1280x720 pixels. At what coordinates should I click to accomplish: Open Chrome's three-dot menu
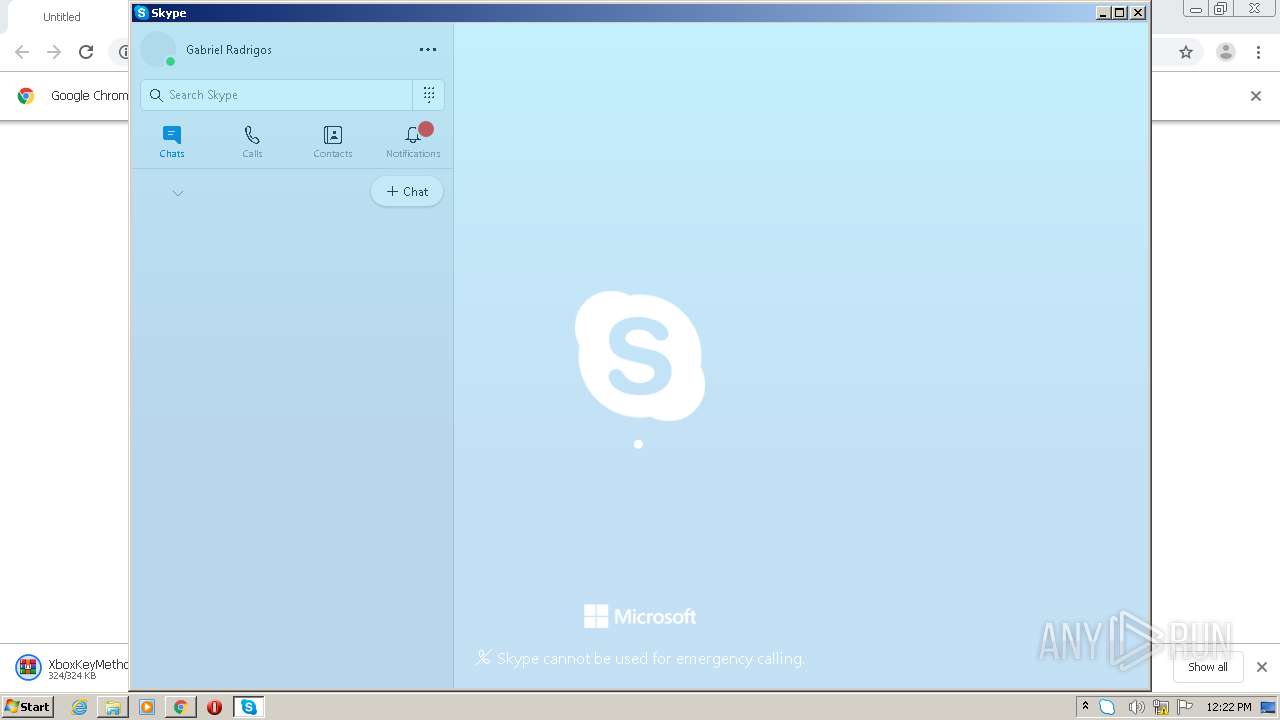point(1259,52)
